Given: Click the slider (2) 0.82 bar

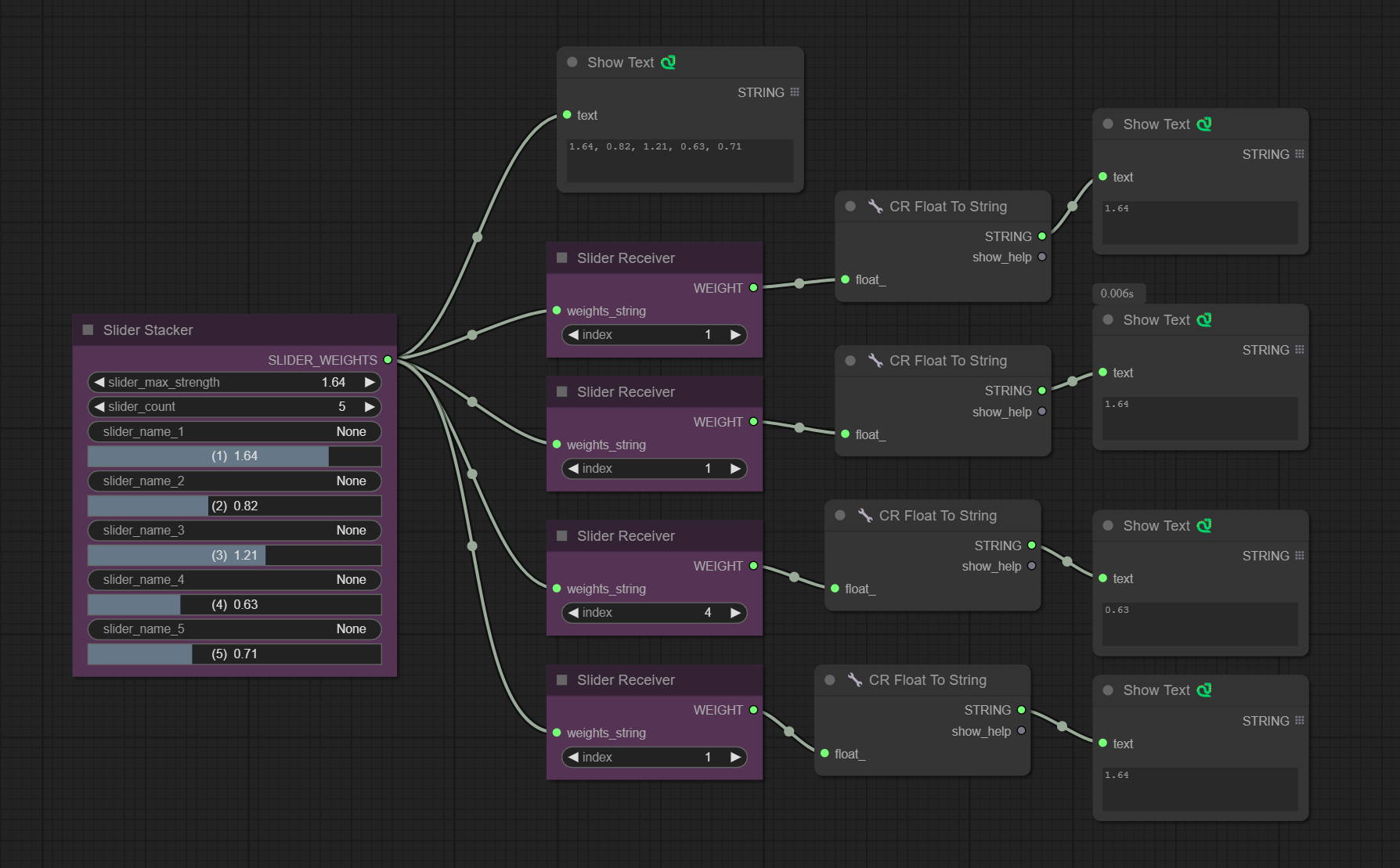Looking at the screenshot, I should click(x=235, y=506).
